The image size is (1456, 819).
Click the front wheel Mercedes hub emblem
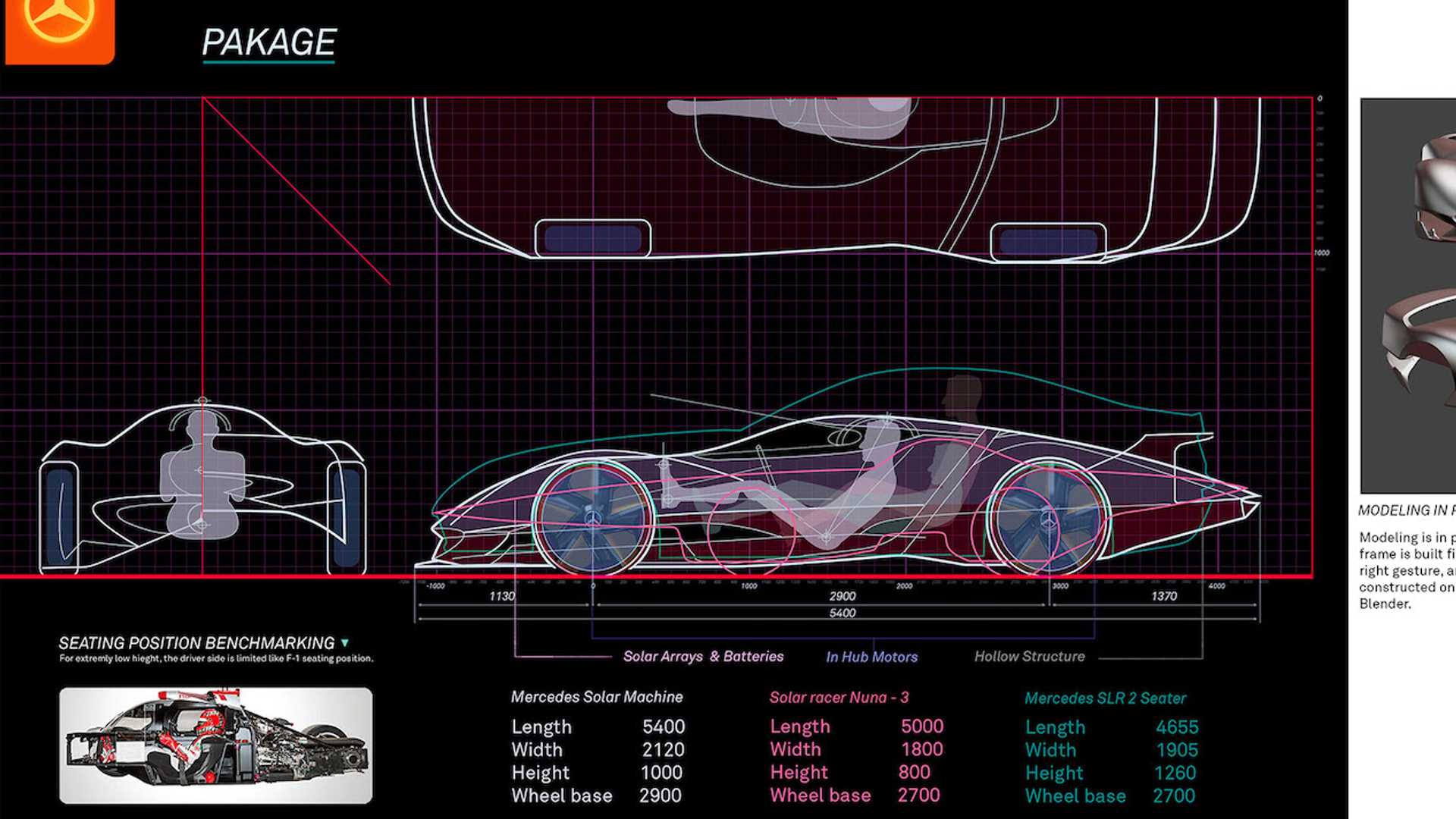(593, 519)
